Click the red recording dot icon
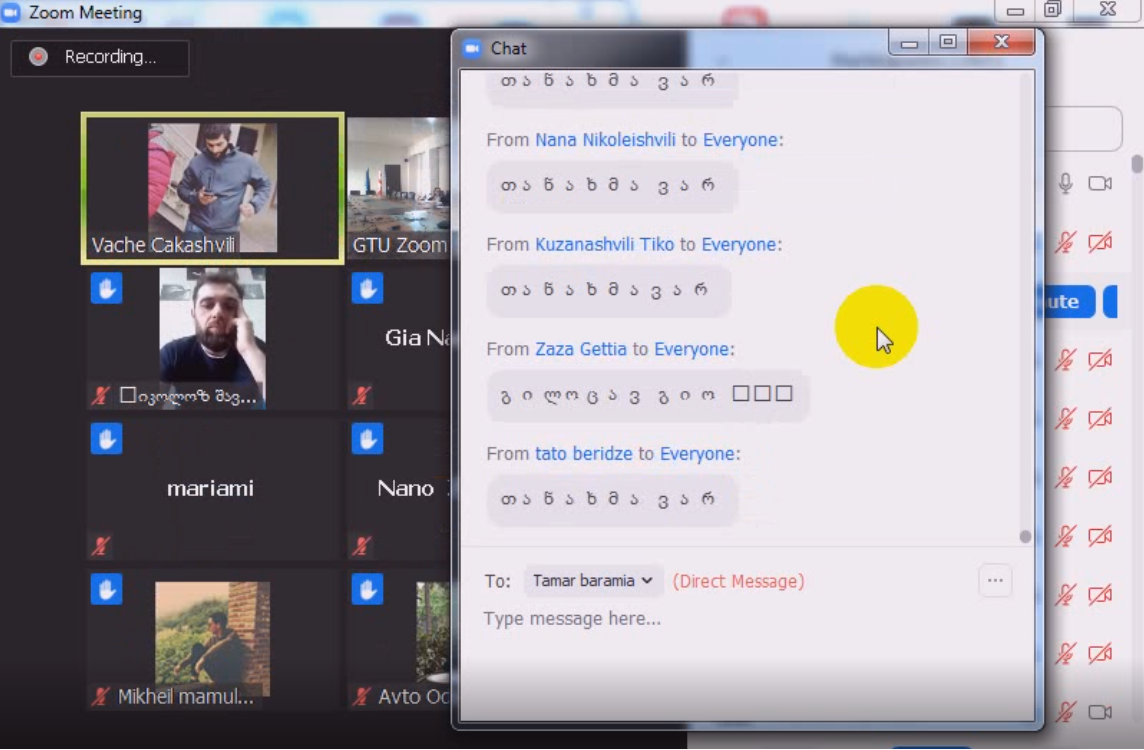 (x=38, y=57)
